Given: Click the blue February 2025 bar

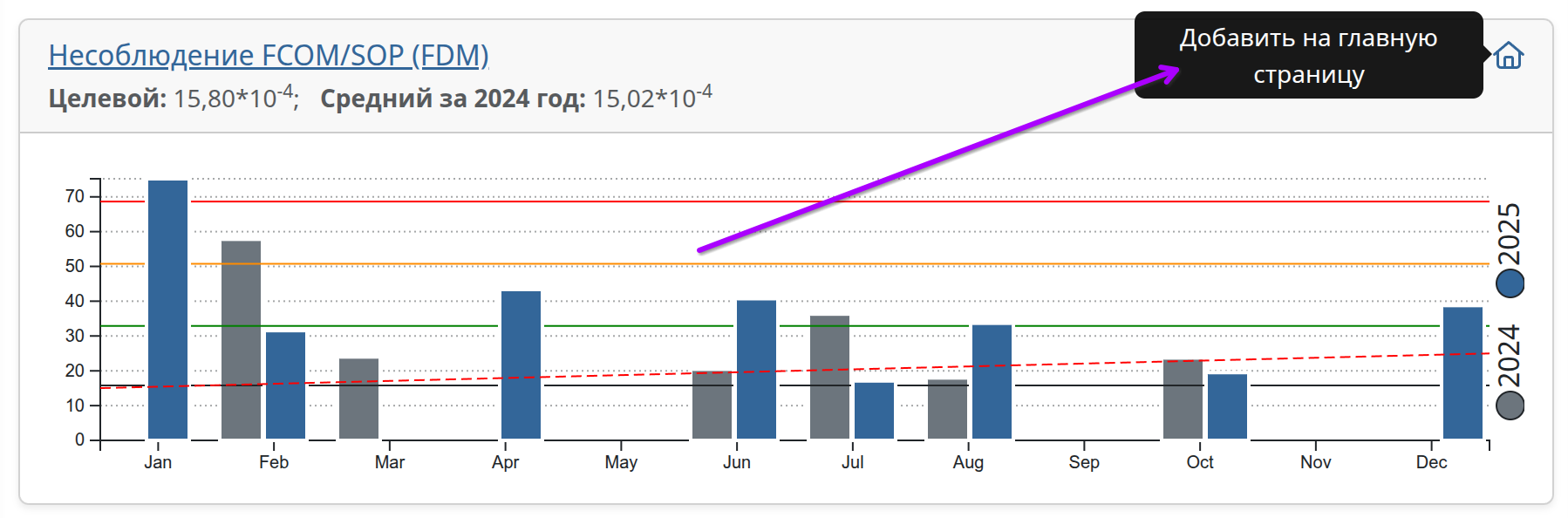Looking at the screenshot, I should pos(285,385).
